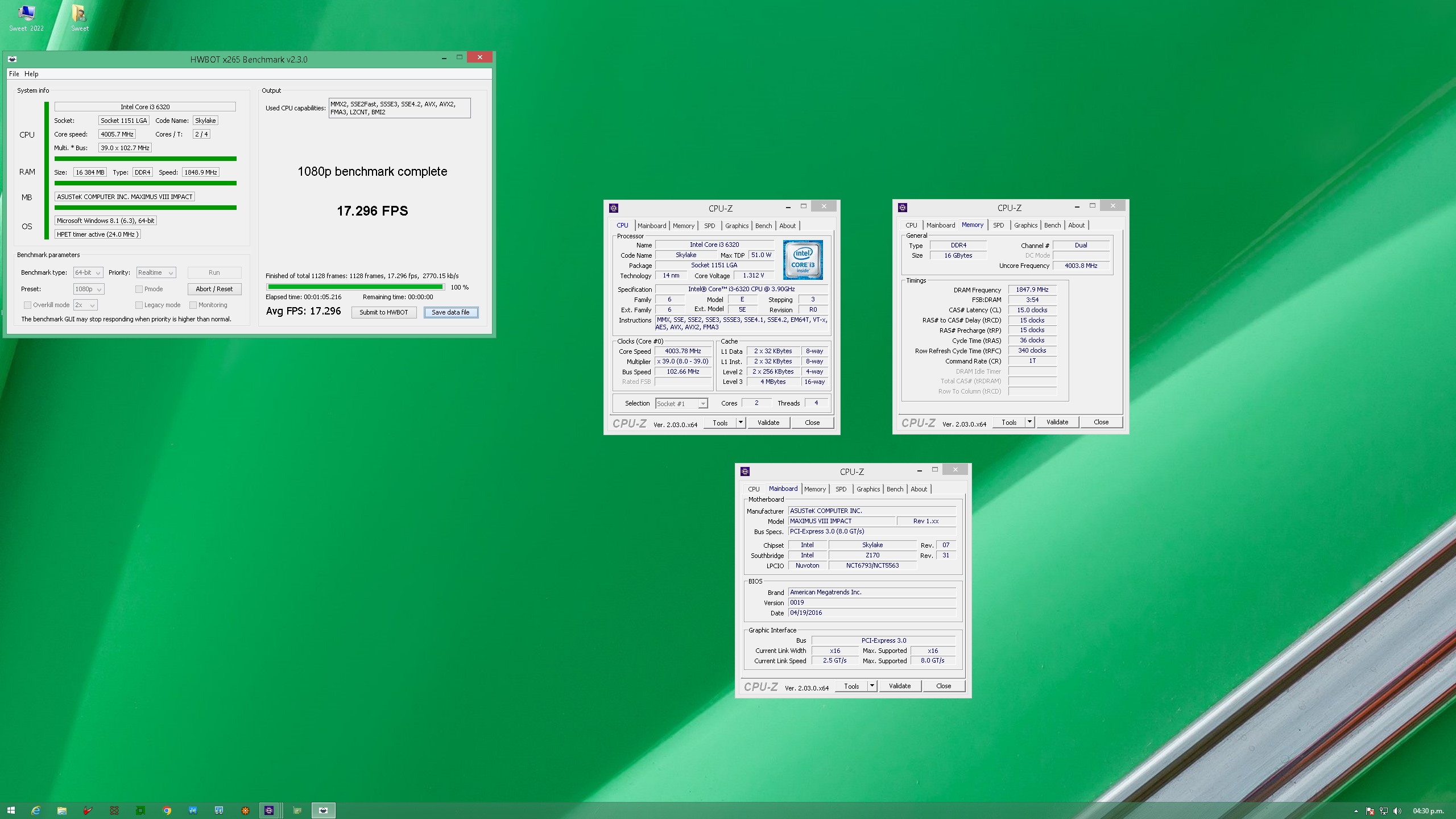Open the Action Center flag icon
This screenshot has width=1456, height=819.
[1370, 811]
